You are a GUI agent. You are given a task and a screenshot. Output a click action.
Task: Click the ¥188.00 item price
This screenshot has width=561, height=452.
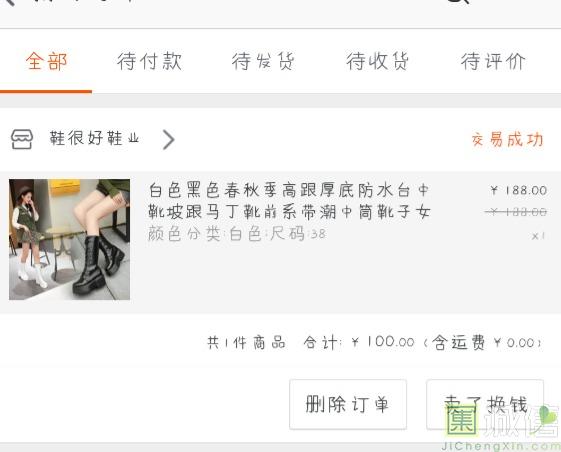518,190
